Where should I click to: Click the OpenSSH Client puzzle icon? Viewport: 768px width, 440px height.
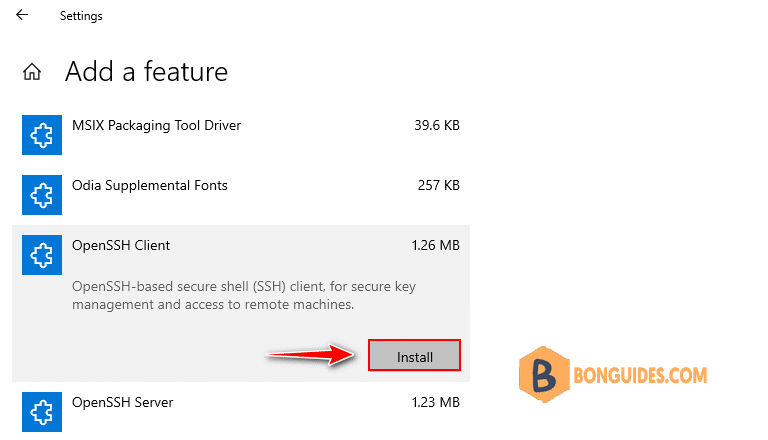(42, 255)
